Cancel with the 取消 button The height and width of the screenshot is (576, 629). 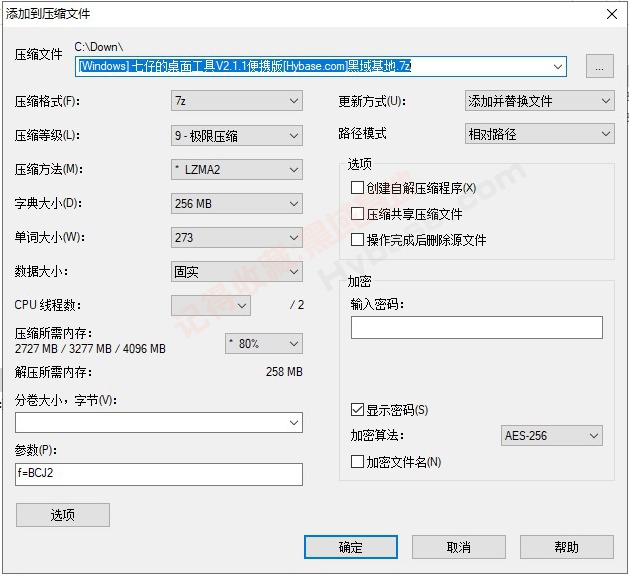pyautogui.click(x=459, y=547)
